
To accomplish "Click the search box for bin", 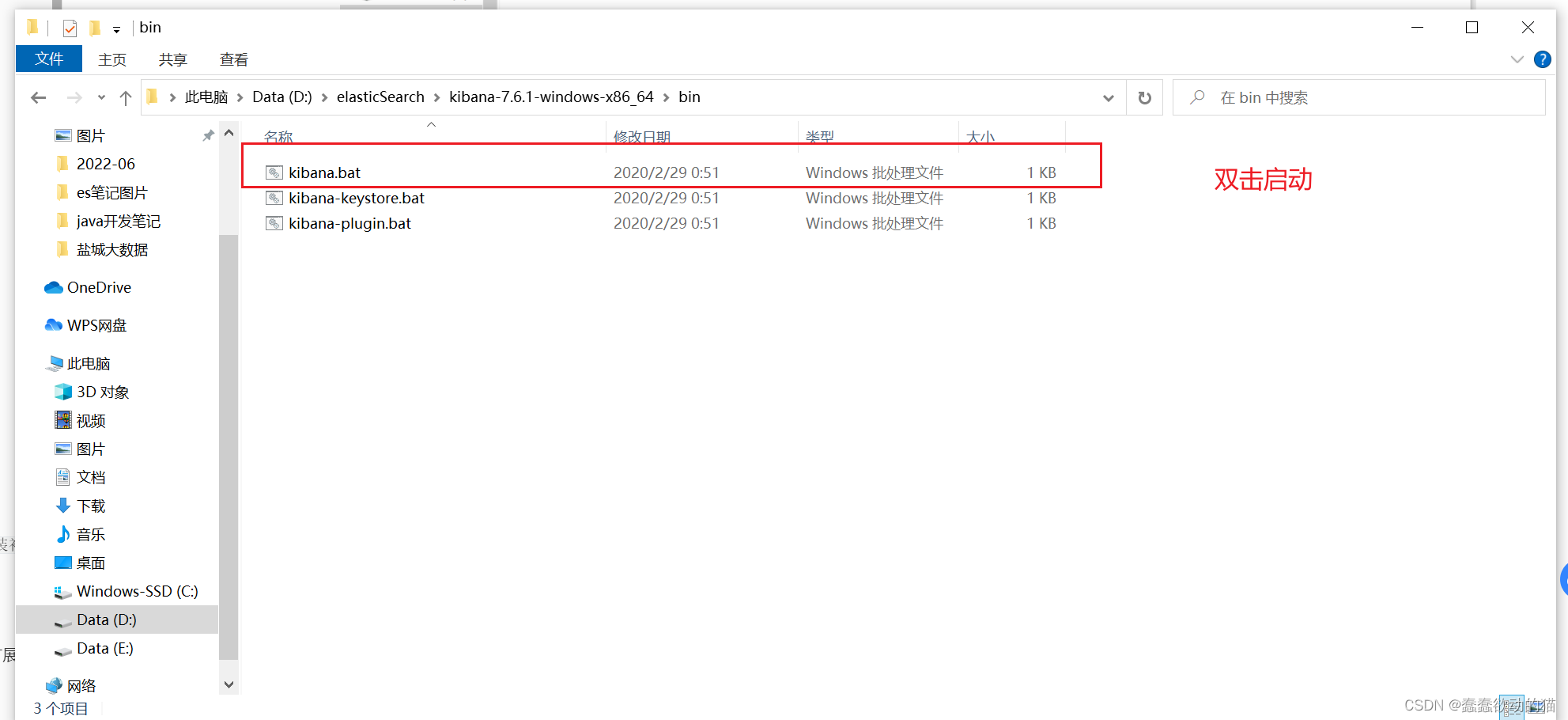I will [1358, 97].
